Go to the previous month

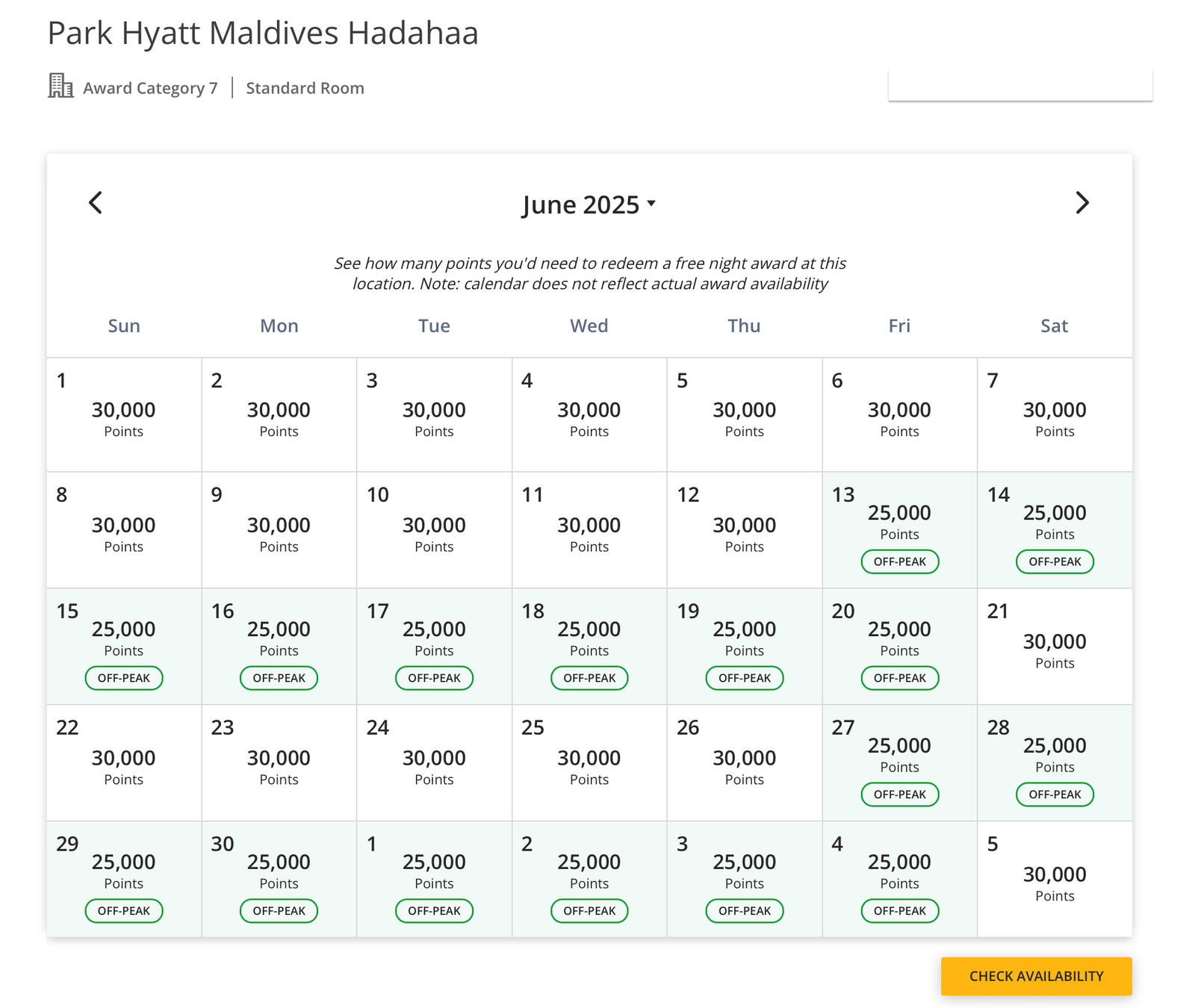(96, 202)
